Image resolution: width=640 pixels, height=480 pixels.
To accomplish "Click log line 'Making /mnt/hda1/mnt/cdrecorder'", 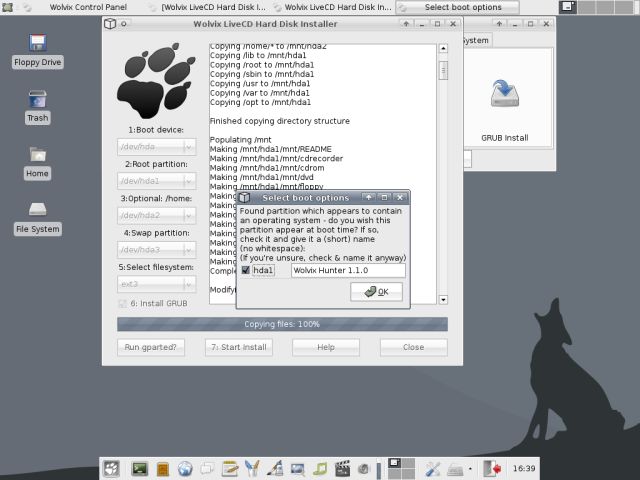I will [x=276, y=159].
